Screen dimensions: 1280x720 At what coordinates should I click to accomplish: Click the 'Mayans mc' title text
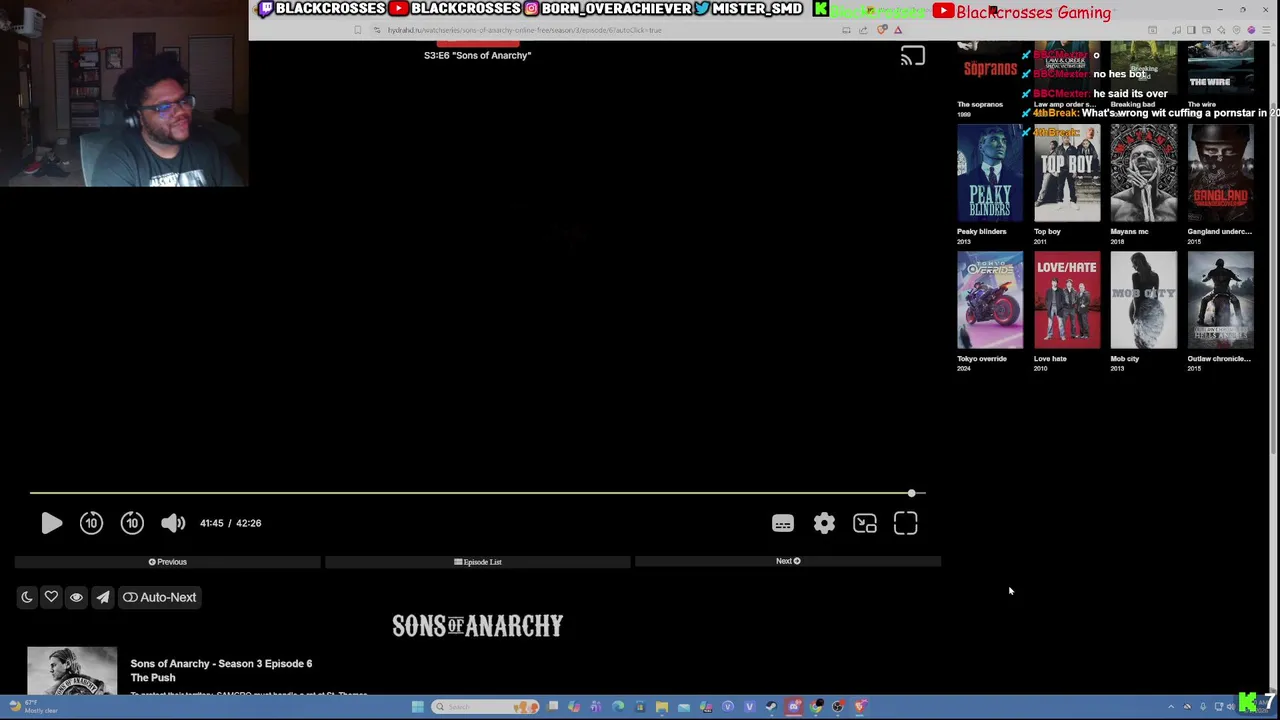point(1129,231)
